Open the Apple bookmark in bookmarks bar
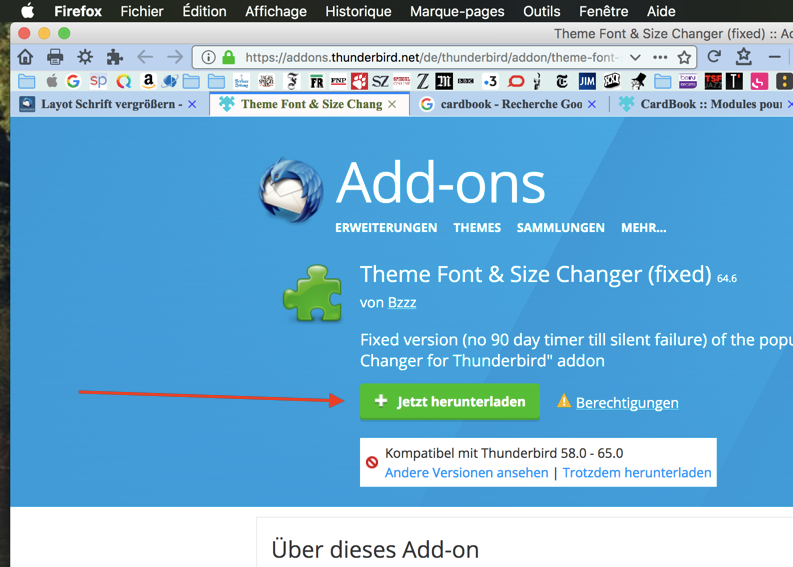 click(x=52, y=81)
